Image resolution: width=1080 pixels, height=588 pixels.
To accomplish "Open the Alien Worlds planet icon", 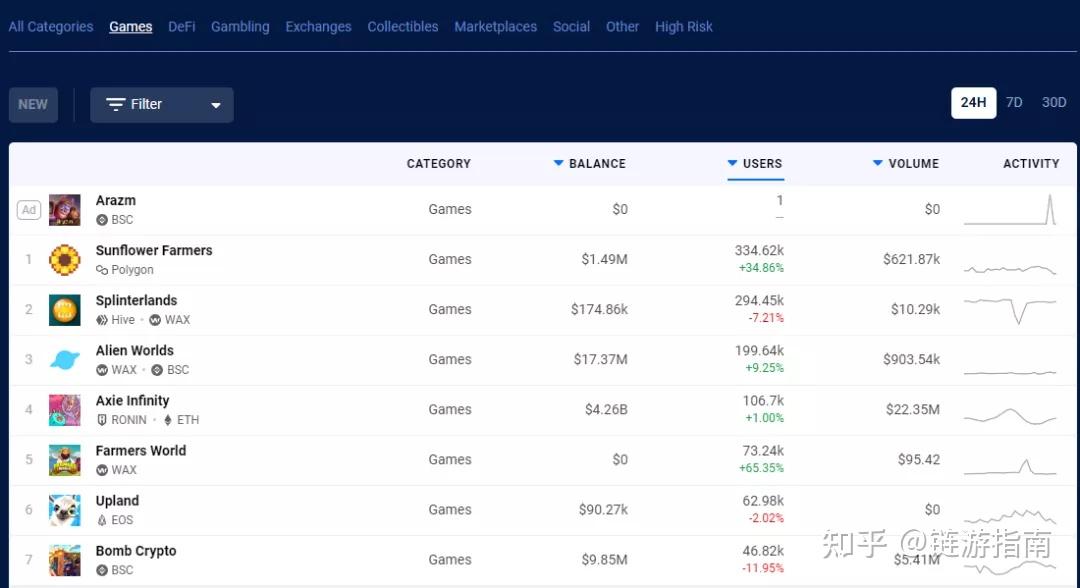I will pyautogui.click(x=65, y=360).
